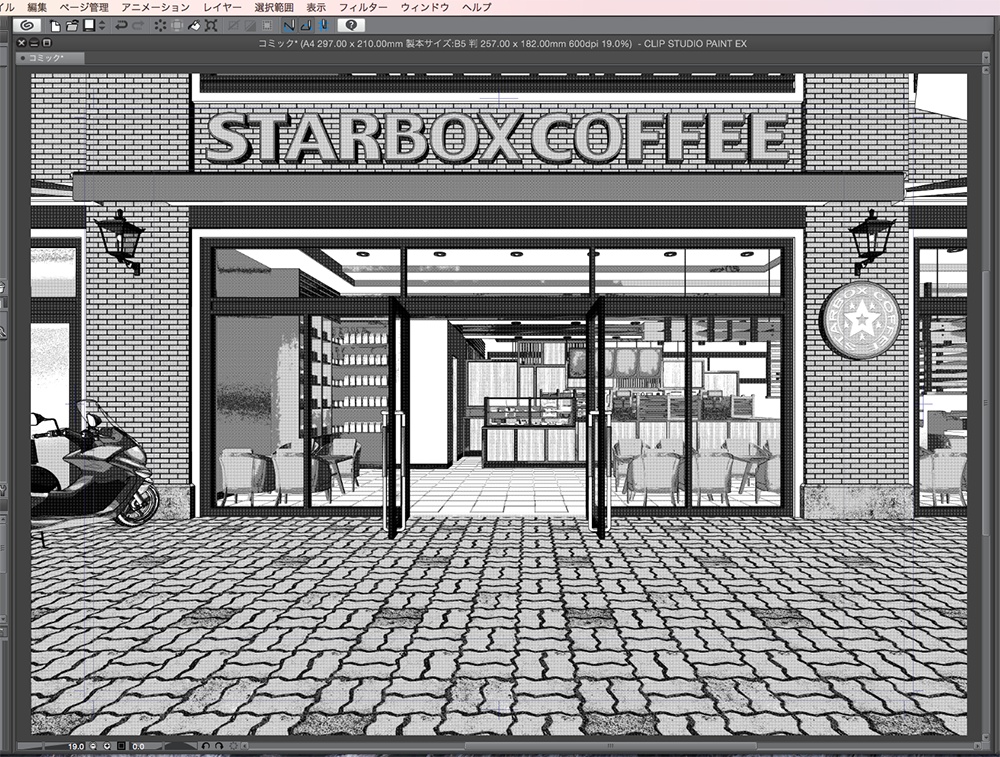Reset canvas rotation icon

(233, 746)
